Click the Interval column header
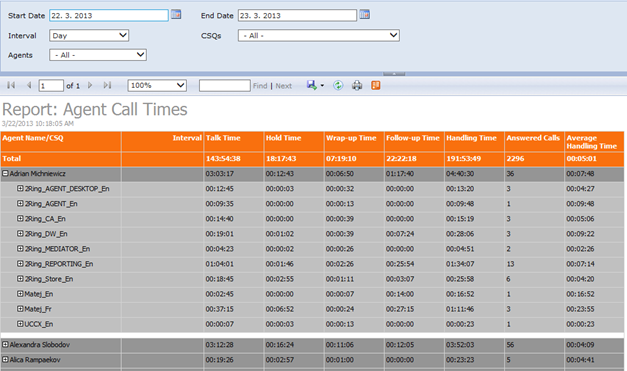The image size is (627, 371). point(162,142)
